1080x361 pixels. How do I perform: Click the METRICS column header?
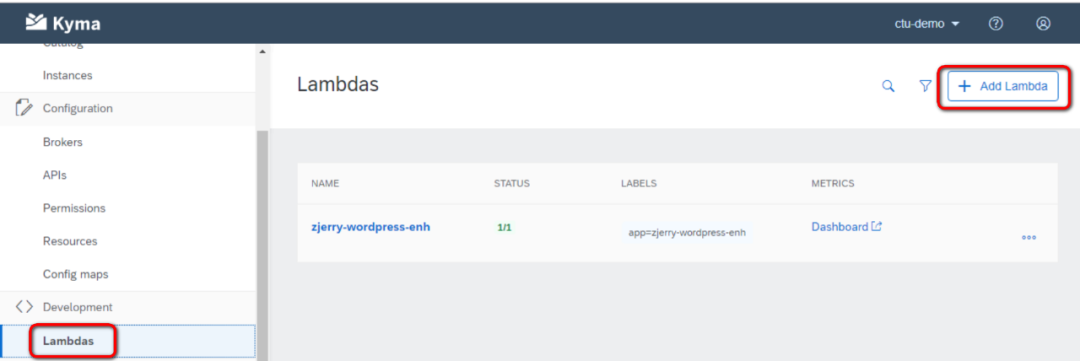[833, 183]
